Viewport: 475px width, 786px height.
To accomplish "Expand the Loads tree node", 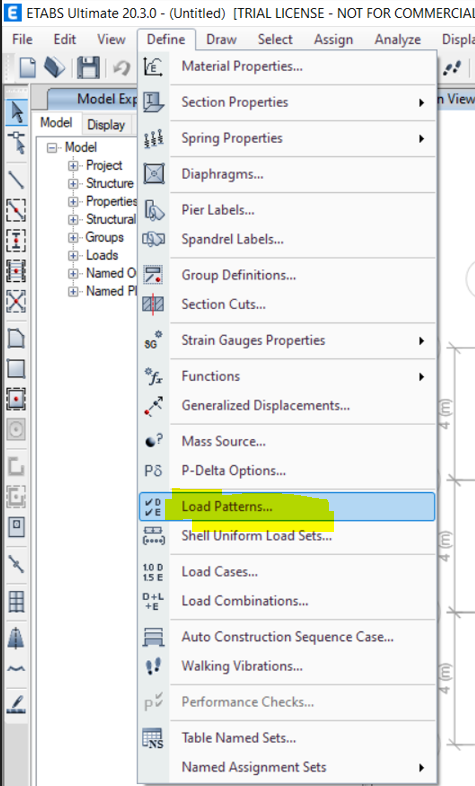I will point(73,255).
